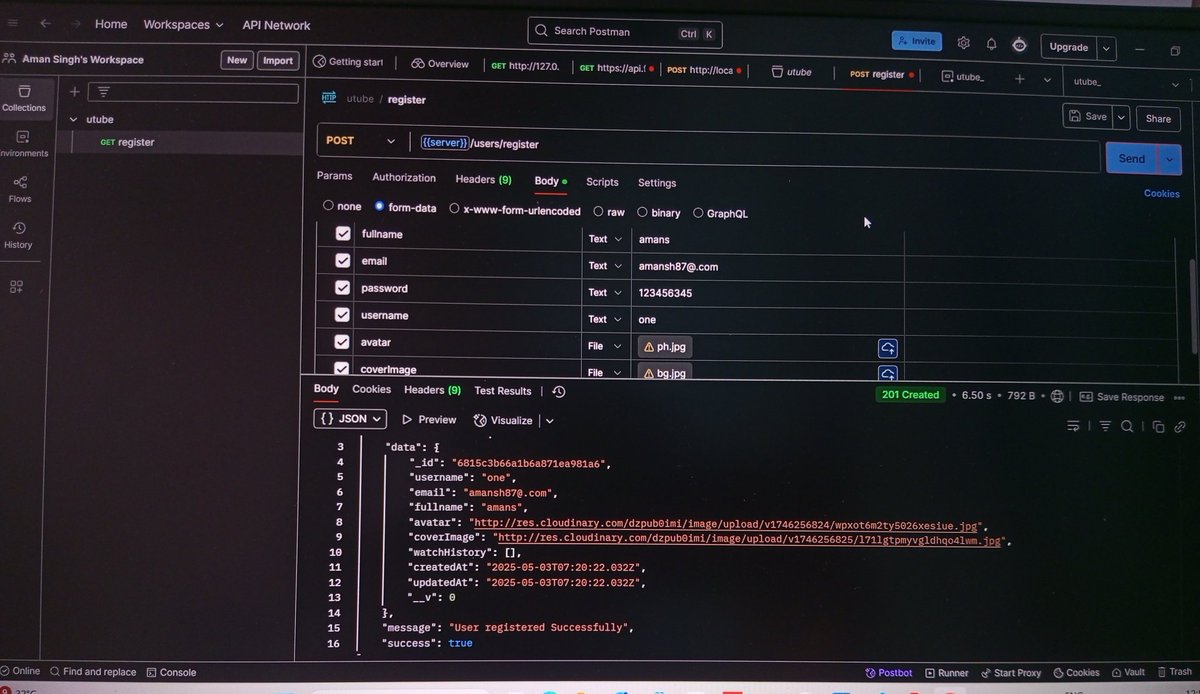1200x694 pixels.
Task: Open the Send button arrow dropdown
Action: (x=1171, y=160)
